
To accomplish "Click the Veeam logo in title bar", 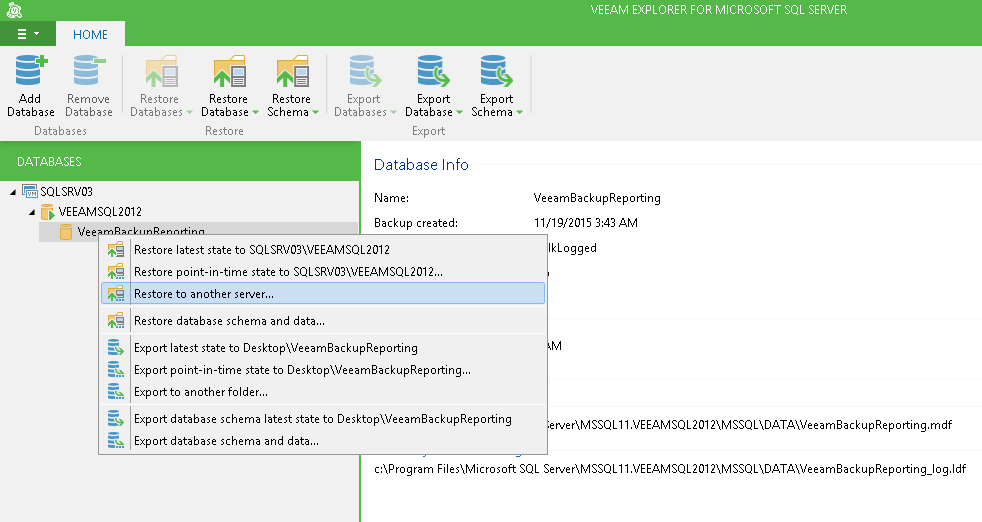I will point(14,10).
